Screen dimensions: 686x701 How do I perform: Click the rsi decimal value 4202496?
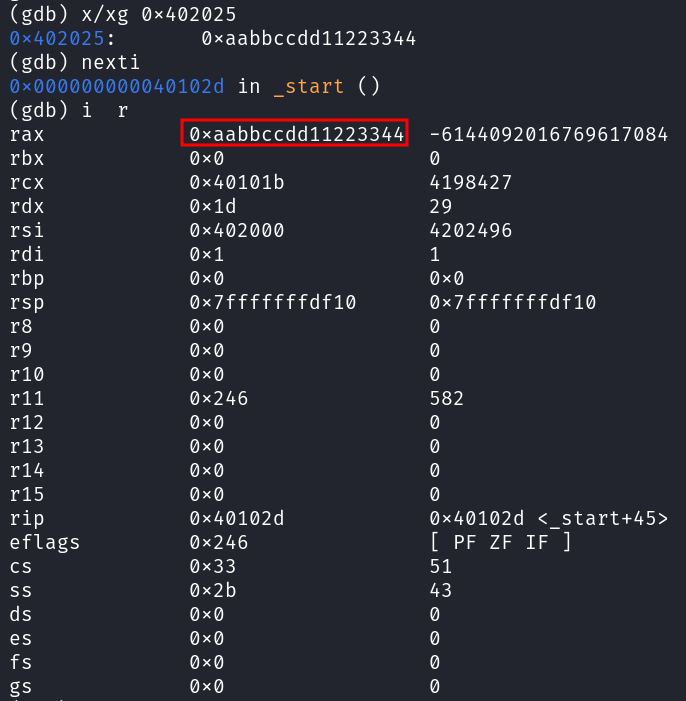coord(470,230)
